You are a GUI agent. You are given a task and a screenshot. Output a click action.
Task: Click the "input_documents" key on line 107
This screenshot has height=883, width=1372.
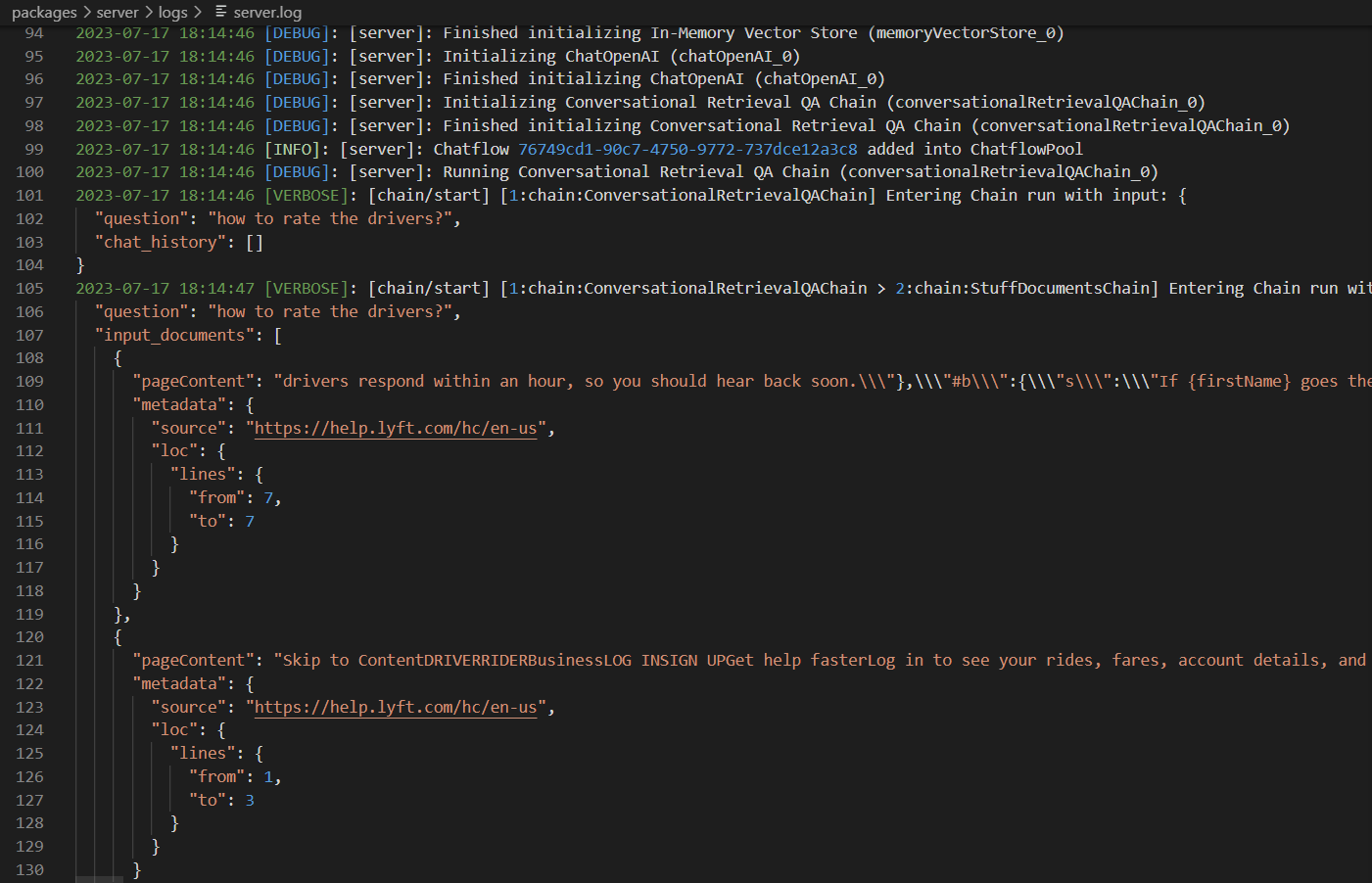(x=174, y=335)
